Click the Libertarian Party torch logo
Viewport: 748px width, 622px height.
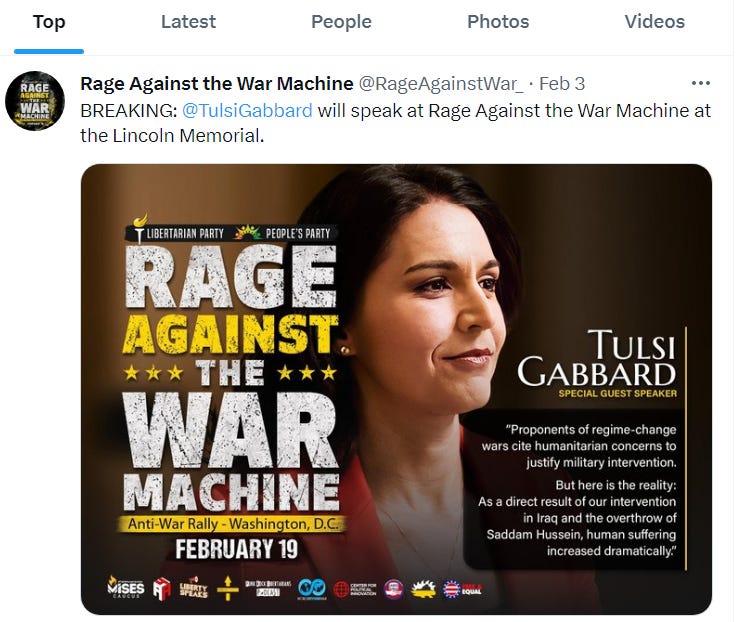pyautogui.click(x=140, y=228)
